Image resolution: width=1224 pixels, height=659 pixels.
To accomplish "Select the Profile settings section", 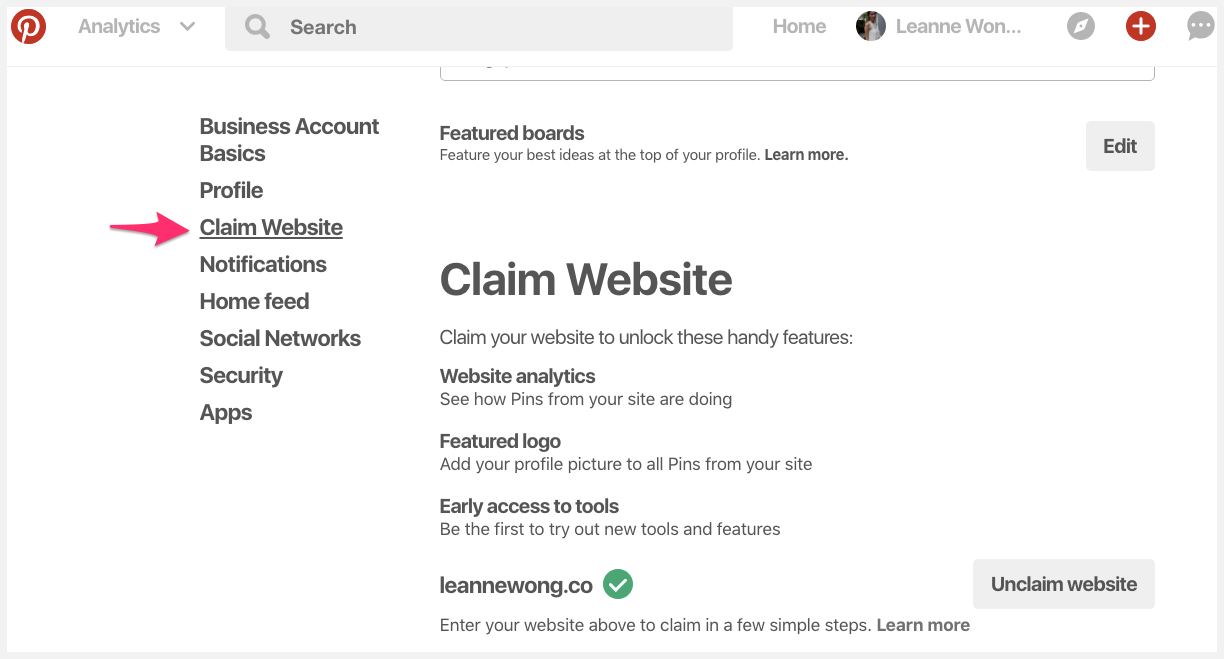I will tap(231, 190).
